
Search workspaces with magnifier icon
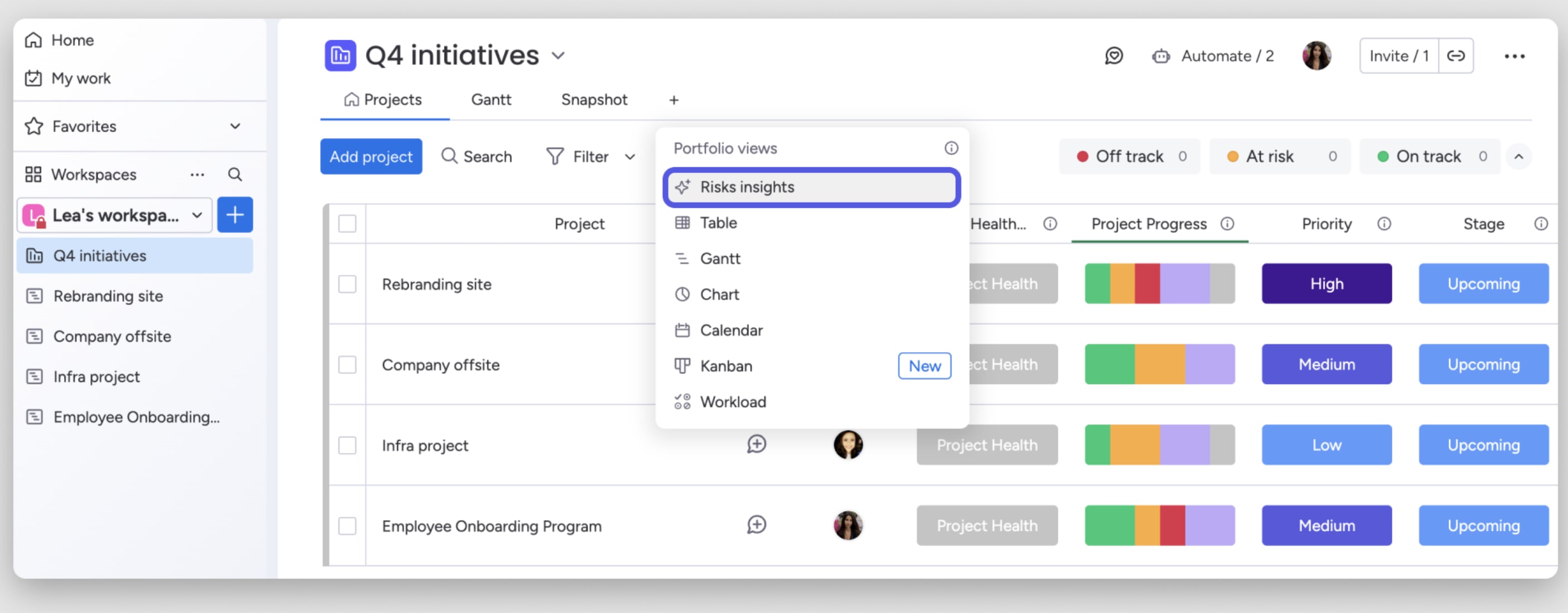click(235, 175)
